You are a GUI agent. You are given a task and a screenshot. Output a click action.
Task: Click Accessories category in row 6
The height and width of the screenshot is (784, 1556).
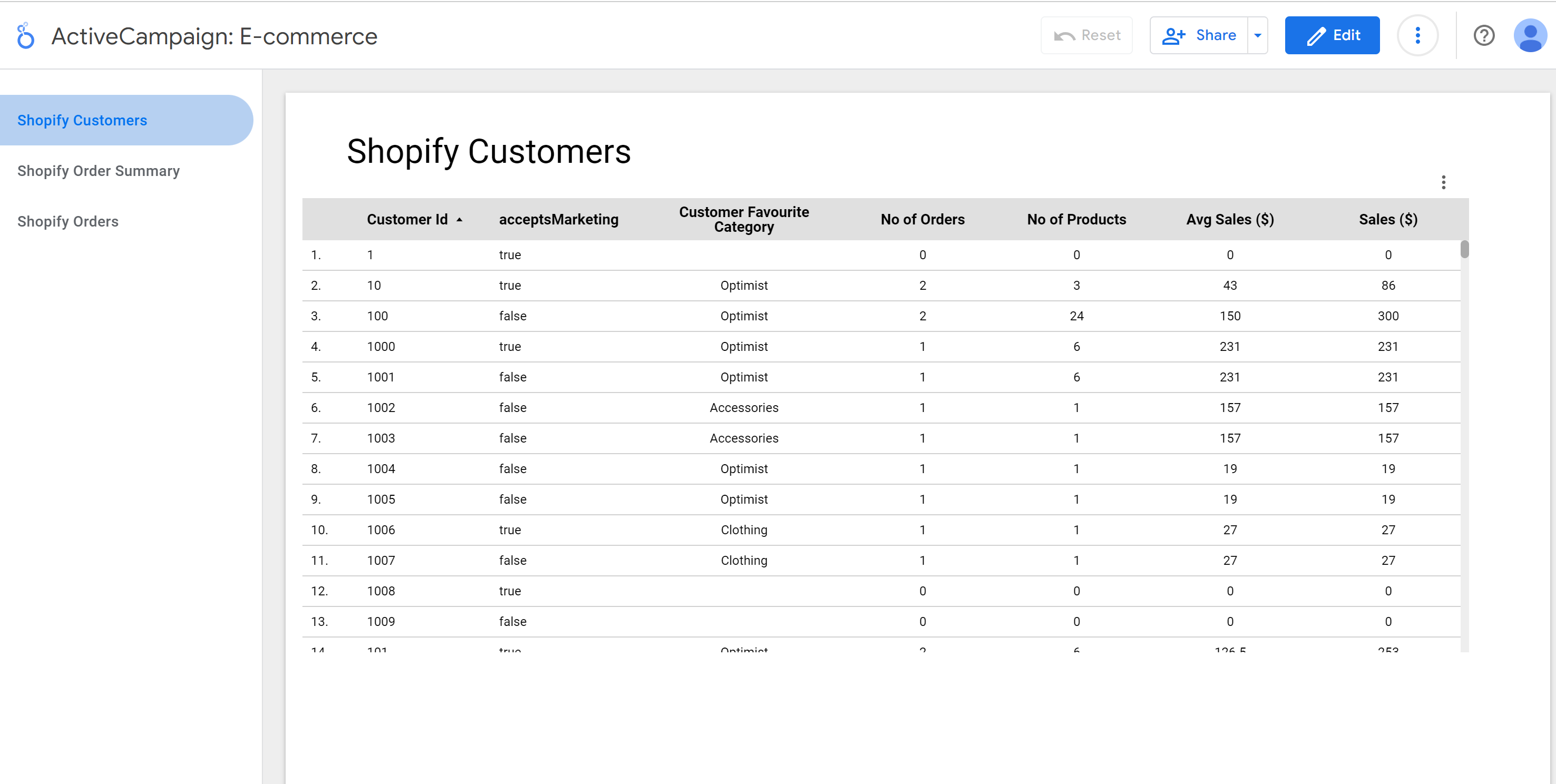743,408
